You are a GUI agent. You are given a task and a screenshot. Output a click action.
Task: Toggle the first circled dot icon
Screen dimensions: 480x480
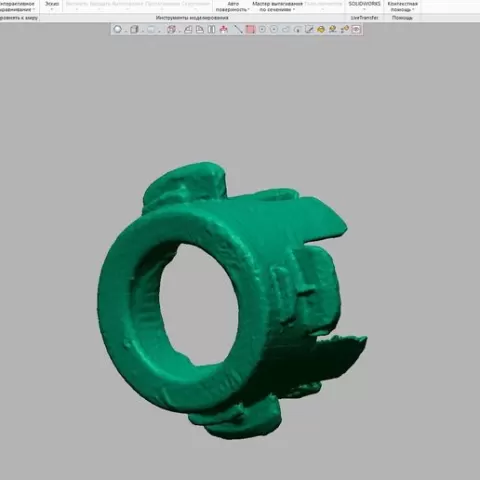pos(262,29)
